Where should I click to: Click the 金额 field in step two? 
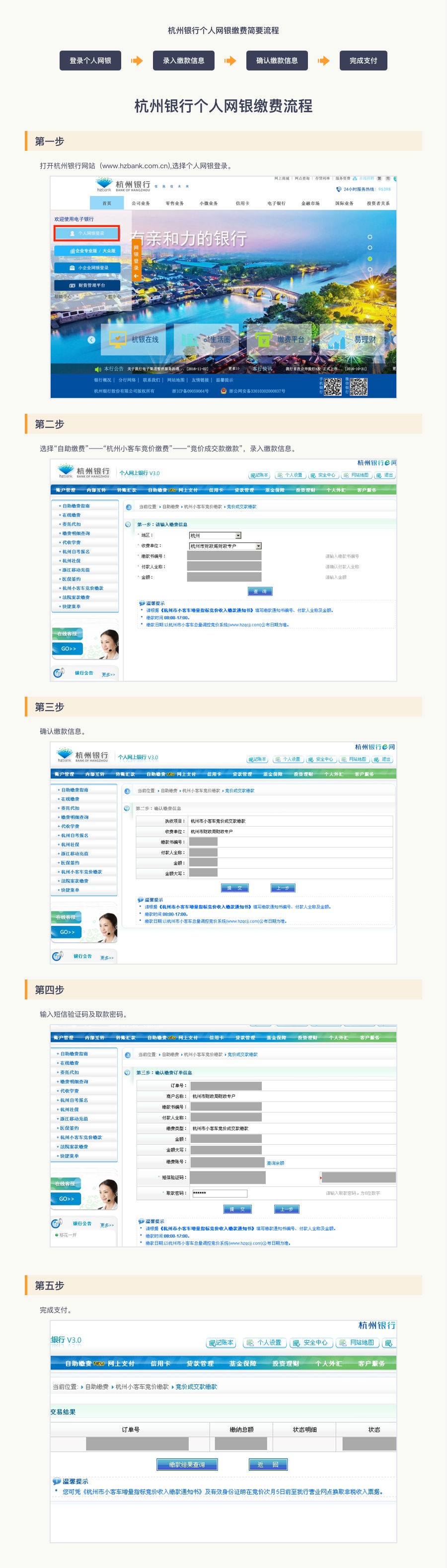224,577
